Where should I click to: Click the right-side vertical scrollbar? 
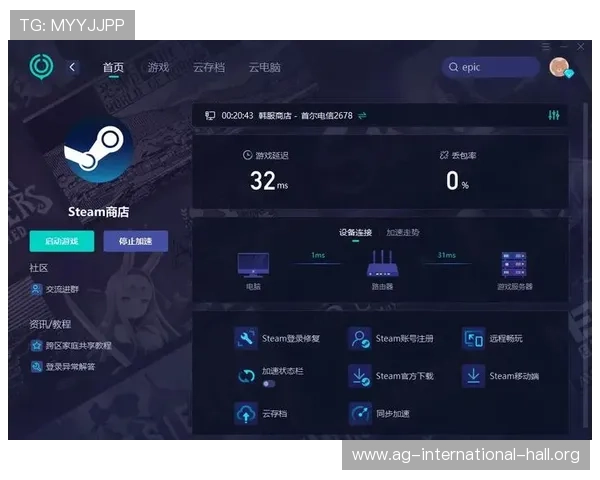586,264
